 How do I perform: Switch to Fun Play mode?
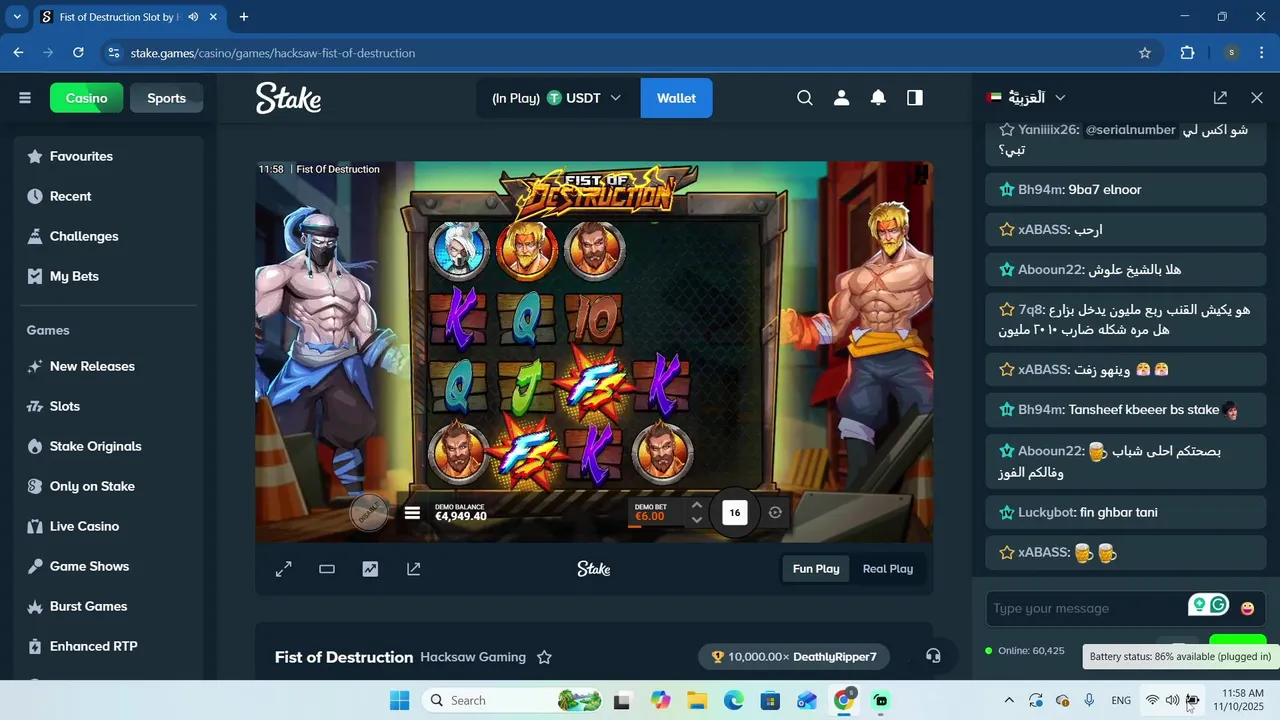click(816, 569)
